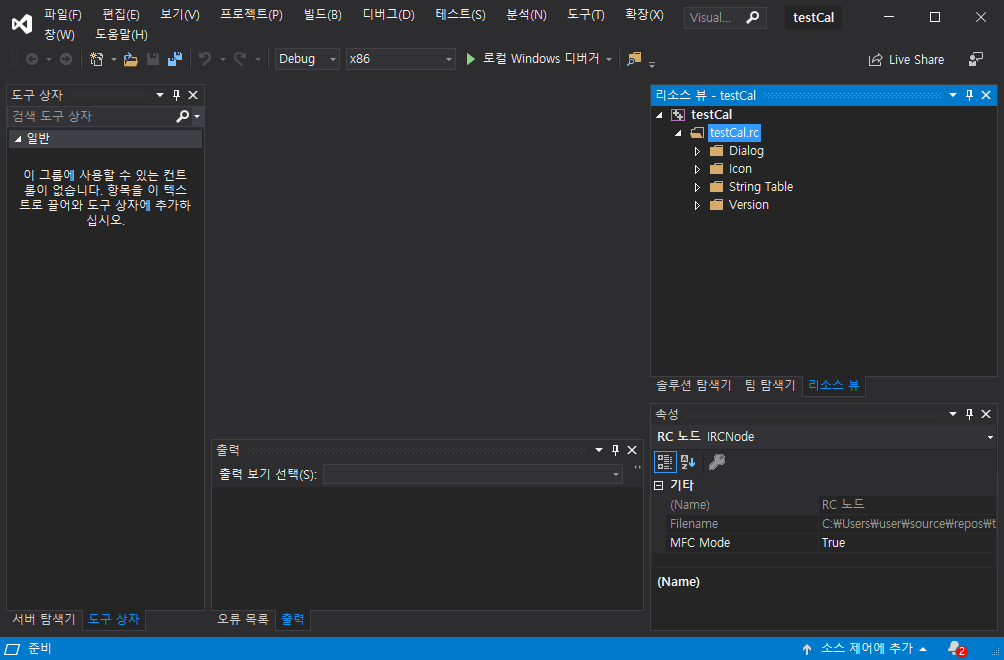The width and height of the screenshot is (1004, 660).
Task: Click the property pages wrench icon
Action: [716, 461]
